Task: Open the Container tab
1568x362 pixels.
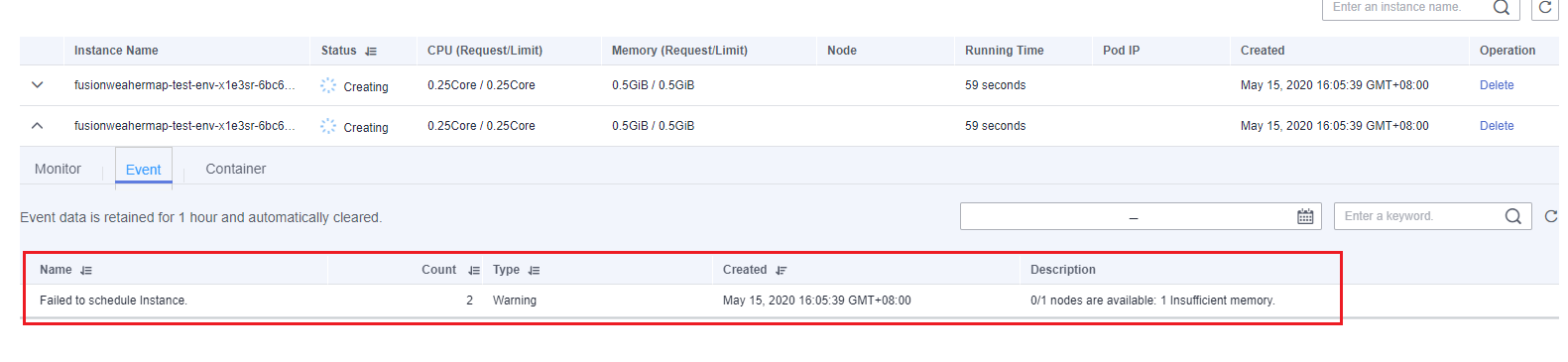Action: pyautogui.click(x=236, y=169)
